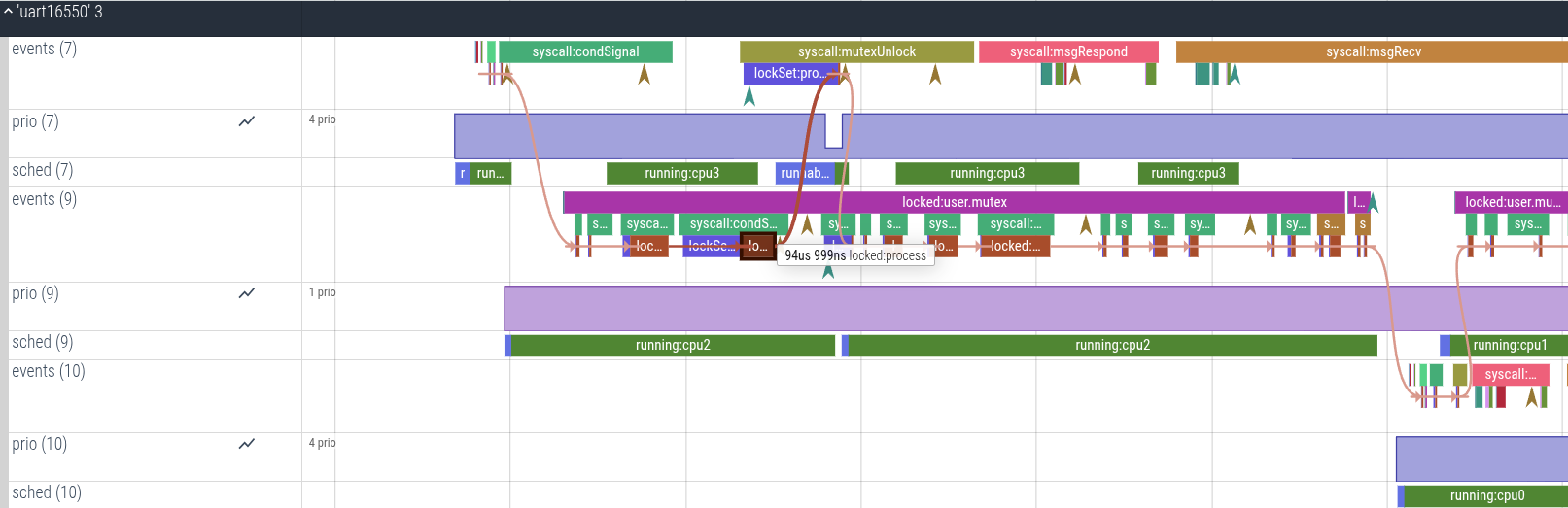The width and height of the screenshot is (1568, 508).
Task: Select gold instant marker below syscall:msgRespond
Action: pos(1075,75)
